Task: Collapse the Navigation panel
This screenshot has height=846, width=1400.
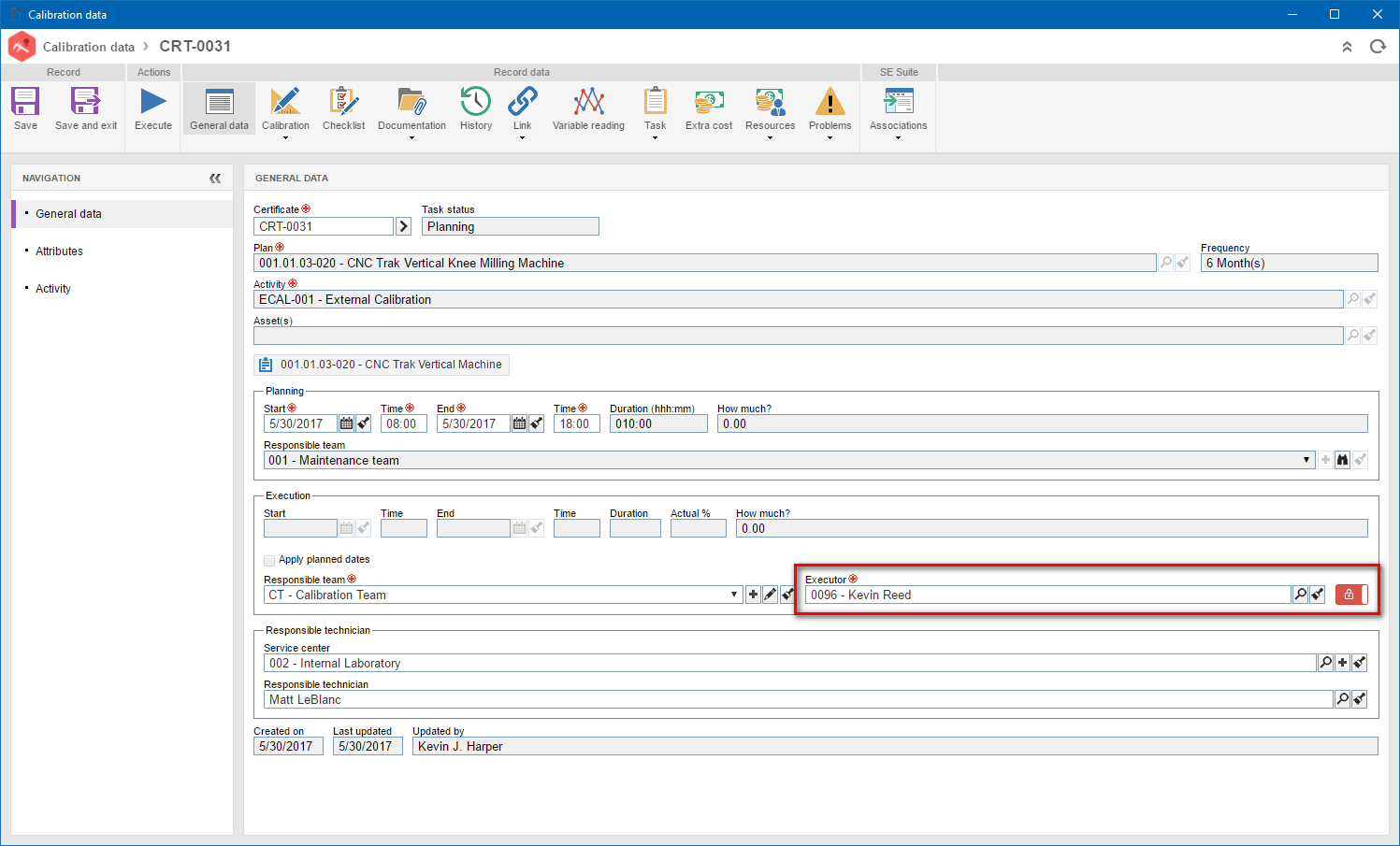Action: pos(215,178)
